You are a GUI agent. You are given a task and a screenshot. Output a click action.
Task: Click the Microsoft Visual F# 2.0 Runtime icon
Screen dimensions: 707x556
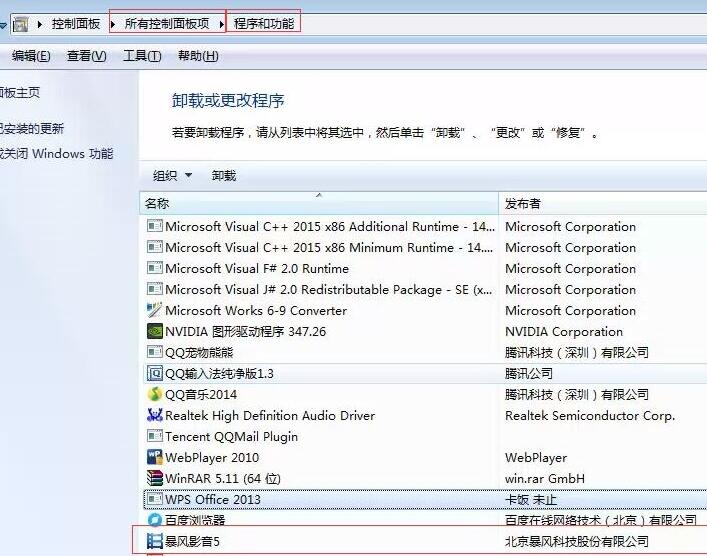tap(155, 268)
